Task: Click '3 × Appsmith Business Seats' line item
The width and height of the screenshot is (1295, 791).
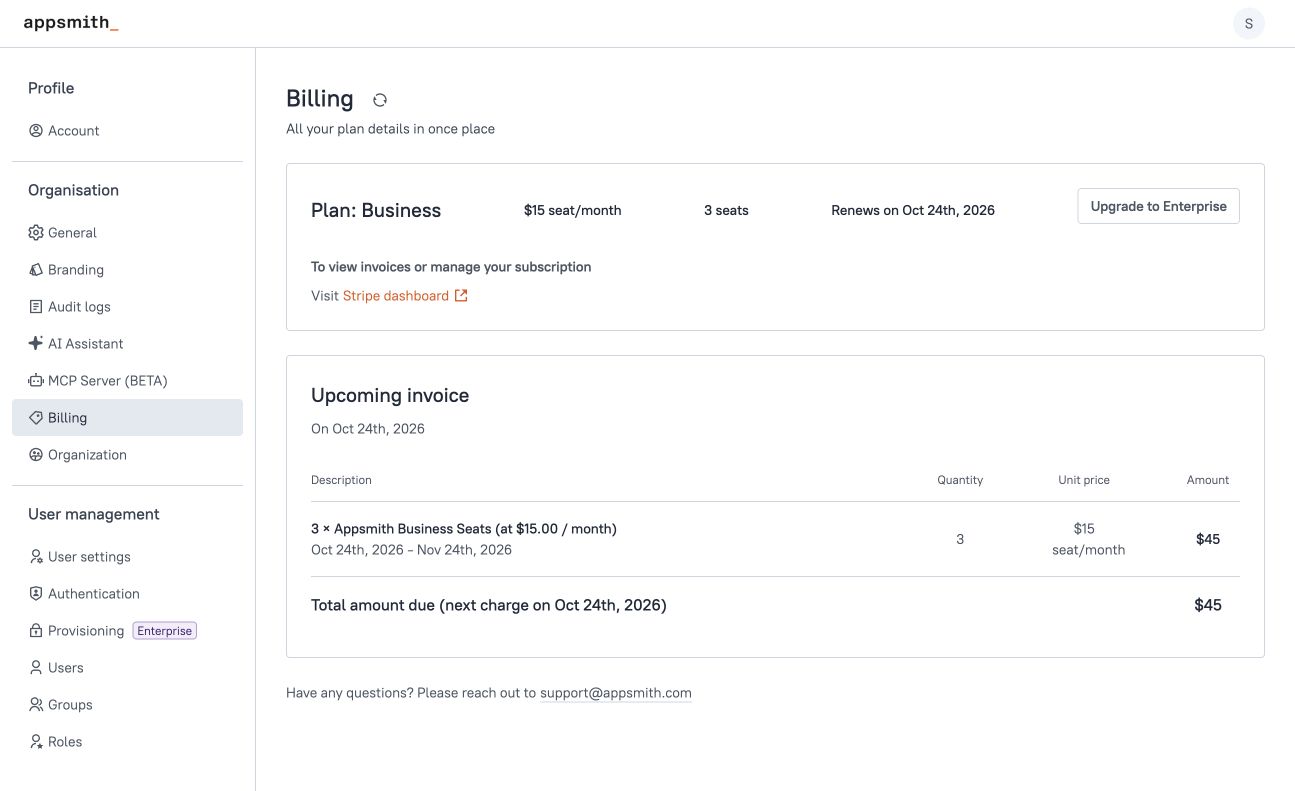Action: tap(464, 529)
